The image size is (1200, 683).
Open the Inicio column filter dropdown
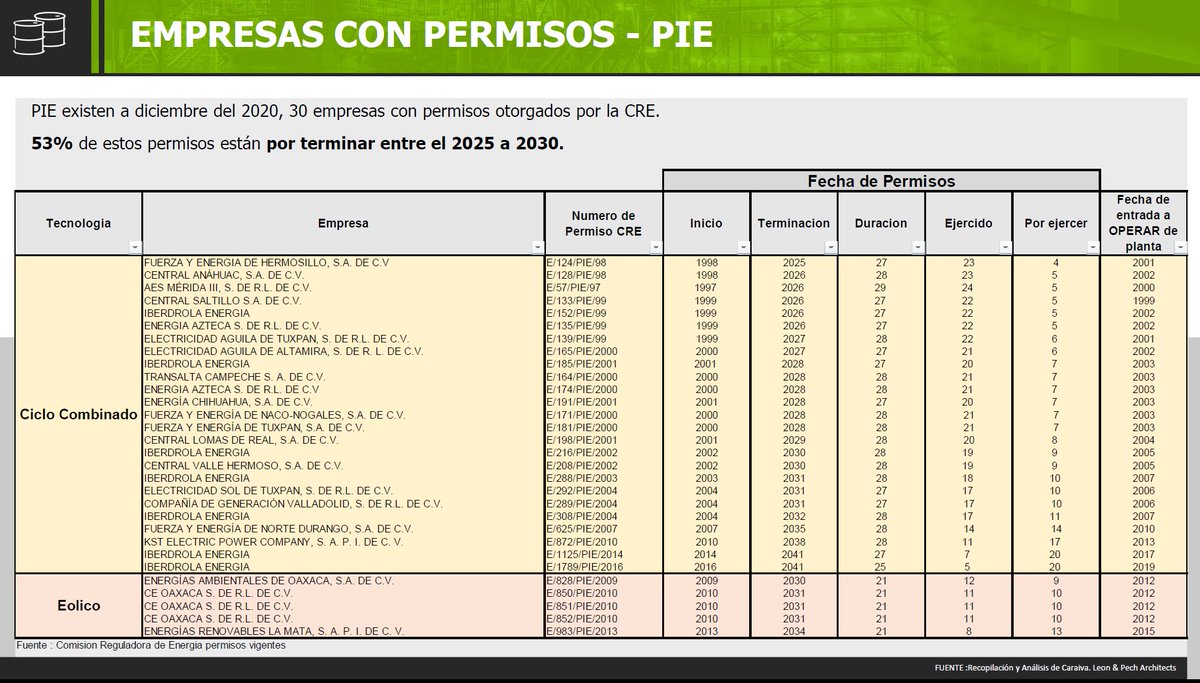click(x=743, y=246)
